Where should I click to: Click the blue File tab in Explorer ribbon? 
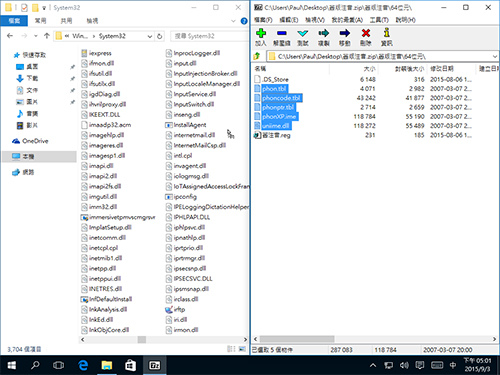[14, 21]
